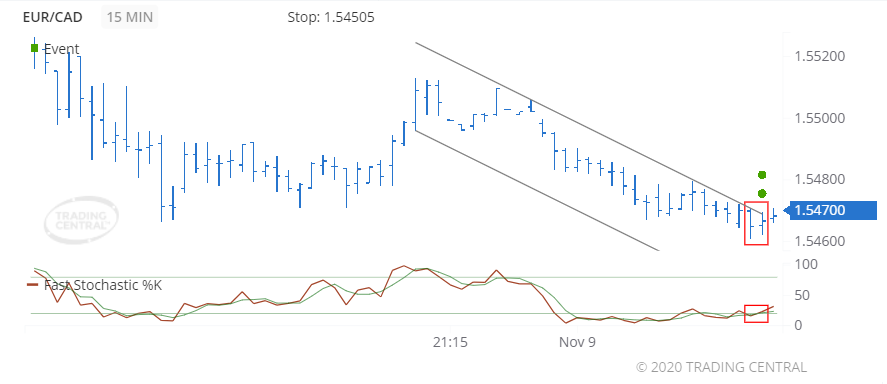Click the 1.54600 price axis label

point(820,241)
